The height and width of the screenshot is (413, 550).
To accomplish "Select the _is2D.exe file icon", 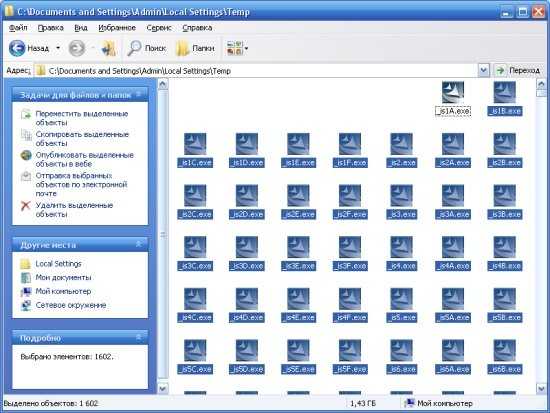I will 247,195.
